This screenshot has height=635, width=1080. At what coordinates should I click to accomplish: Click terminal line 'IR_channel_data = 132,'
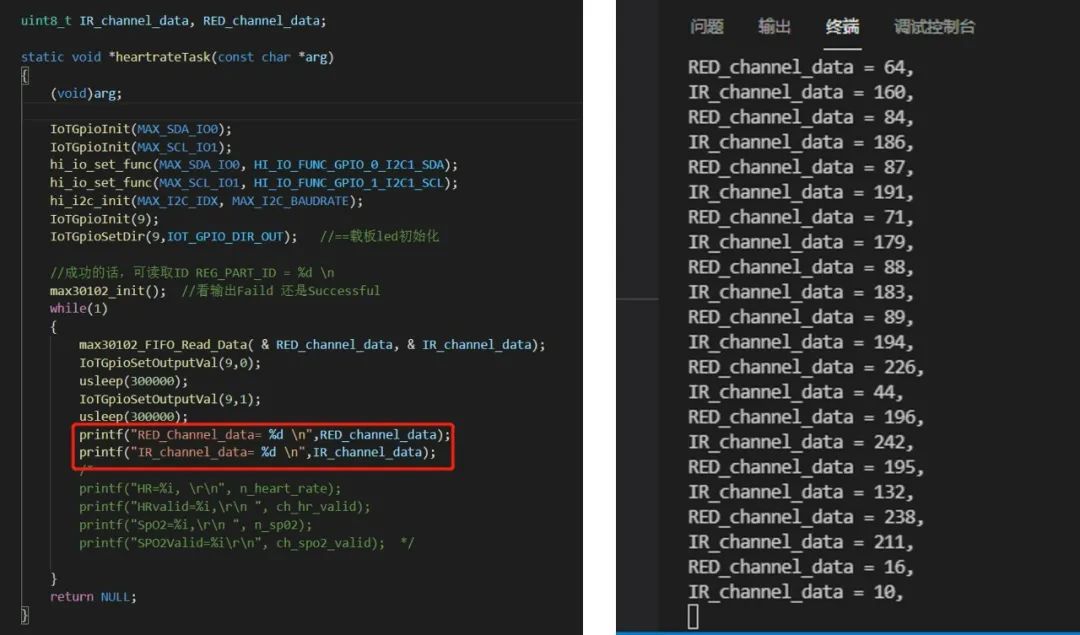[800, 492]
